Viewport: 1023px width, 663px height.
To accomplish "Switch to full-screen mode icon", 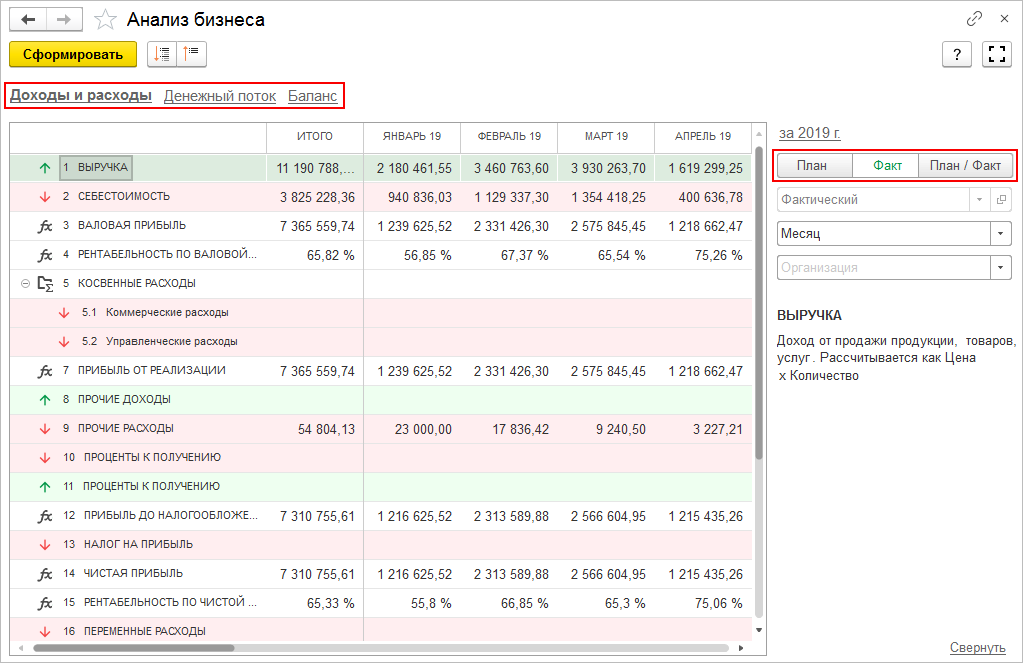I will [x=996, y=54].
